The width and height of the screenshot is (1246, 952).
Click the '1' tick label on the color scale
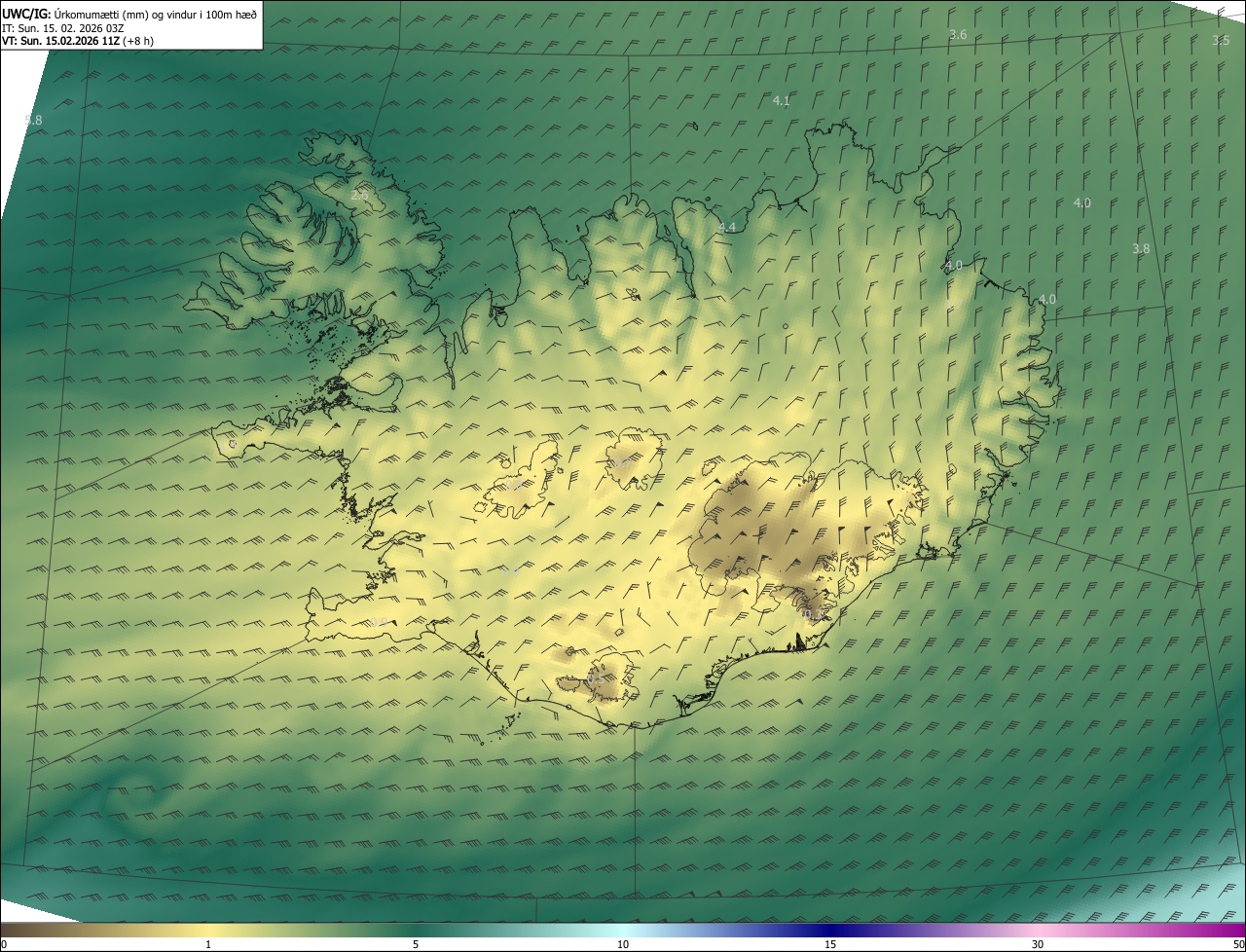208,944
